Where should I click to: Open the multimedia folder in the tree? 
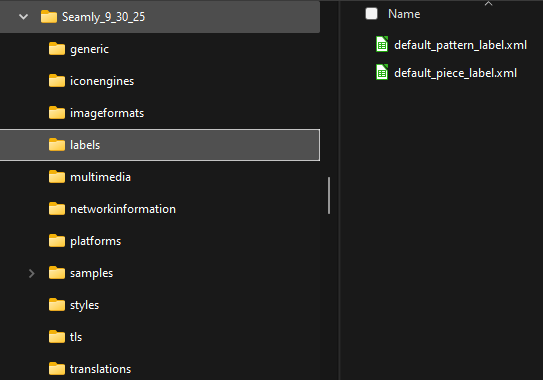click(100, 177)
